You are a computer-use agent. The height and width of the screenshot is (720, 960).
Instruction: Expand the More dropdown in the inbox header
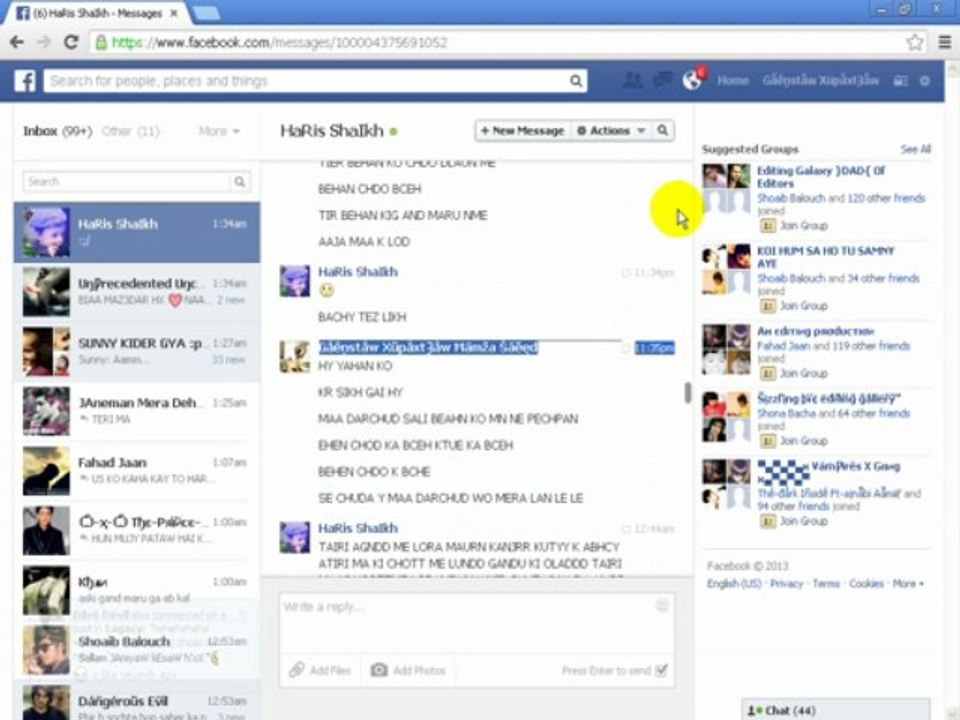tap(219, 131)
